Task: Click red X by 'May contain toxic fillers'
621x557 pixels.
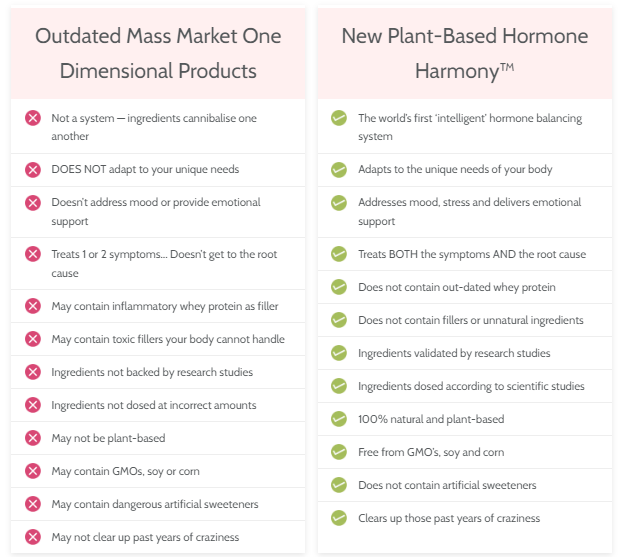Action: click(x=33, y=339)
